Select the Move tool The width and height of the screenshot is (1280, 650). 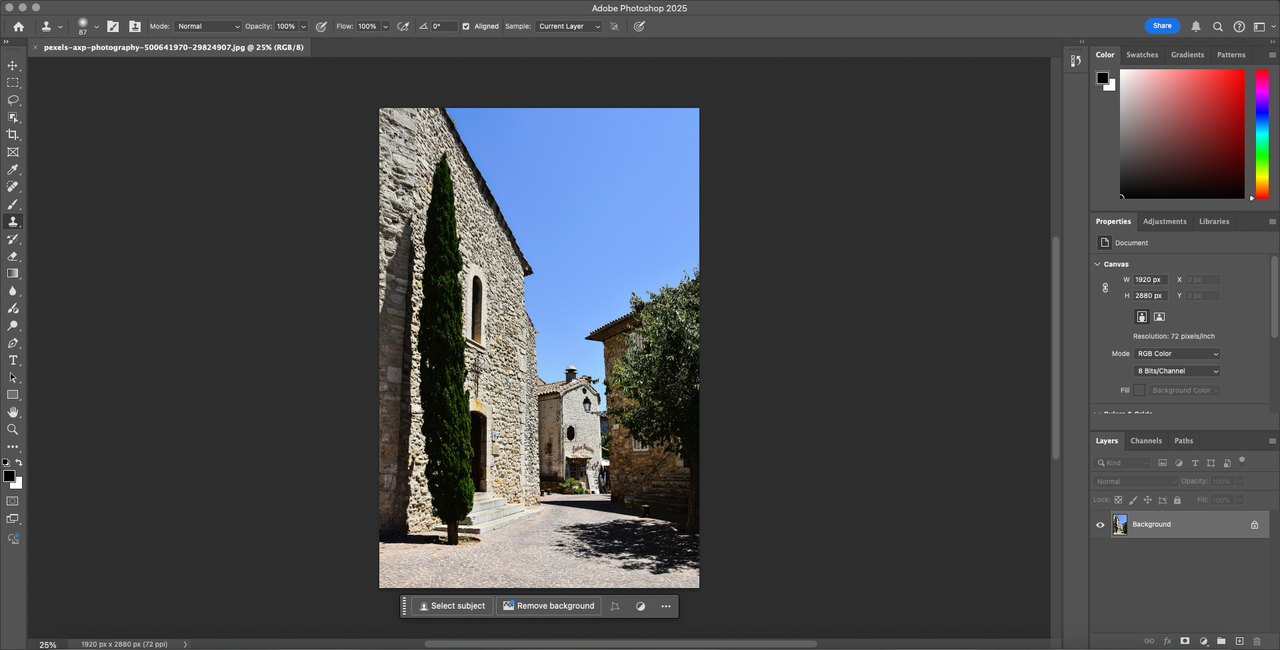(x=13, y=65)
